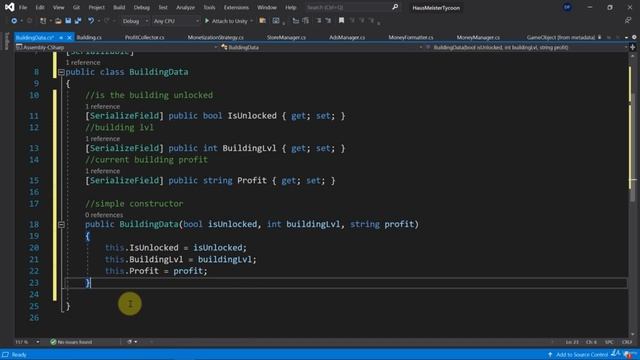The image size is (640, 360).
Task: Switch to the ProfitCollector.cs tab
Action: tap(144, 38)
